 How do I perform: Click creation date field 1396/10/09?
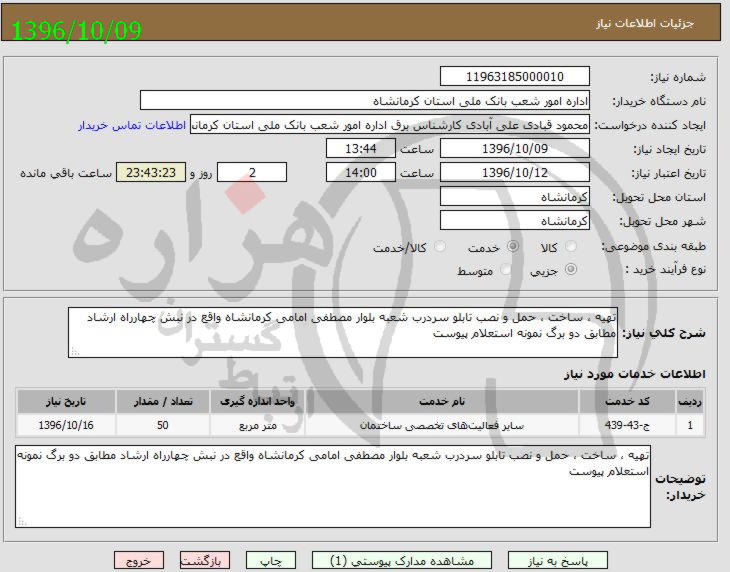pos(514,148)
